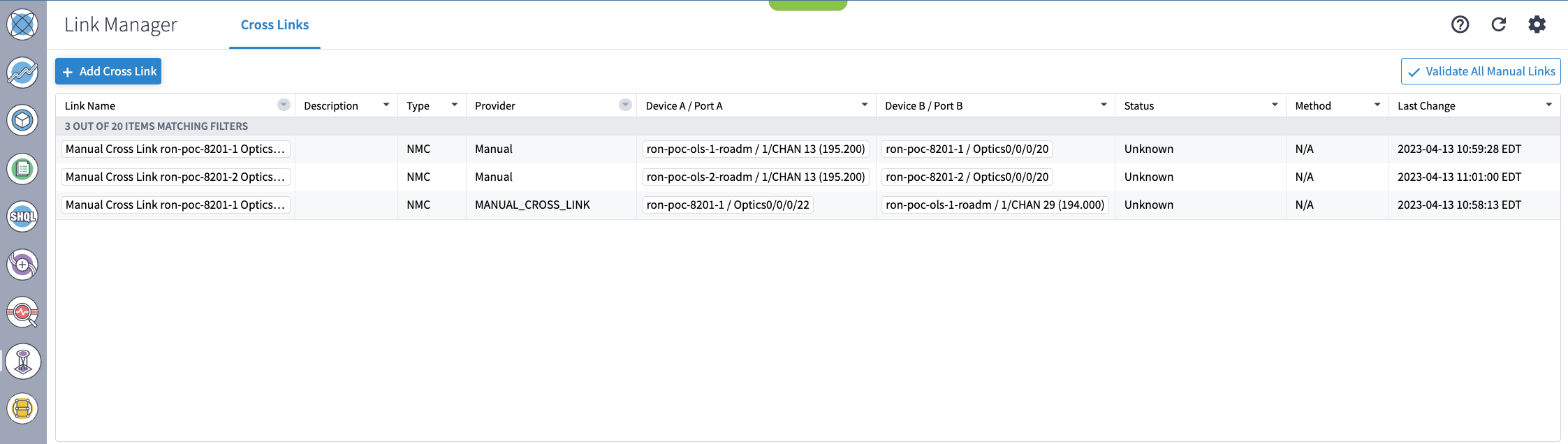Open the cube package sidebar icon
This screenshot has height=444, width=1568.
point(22,120)
